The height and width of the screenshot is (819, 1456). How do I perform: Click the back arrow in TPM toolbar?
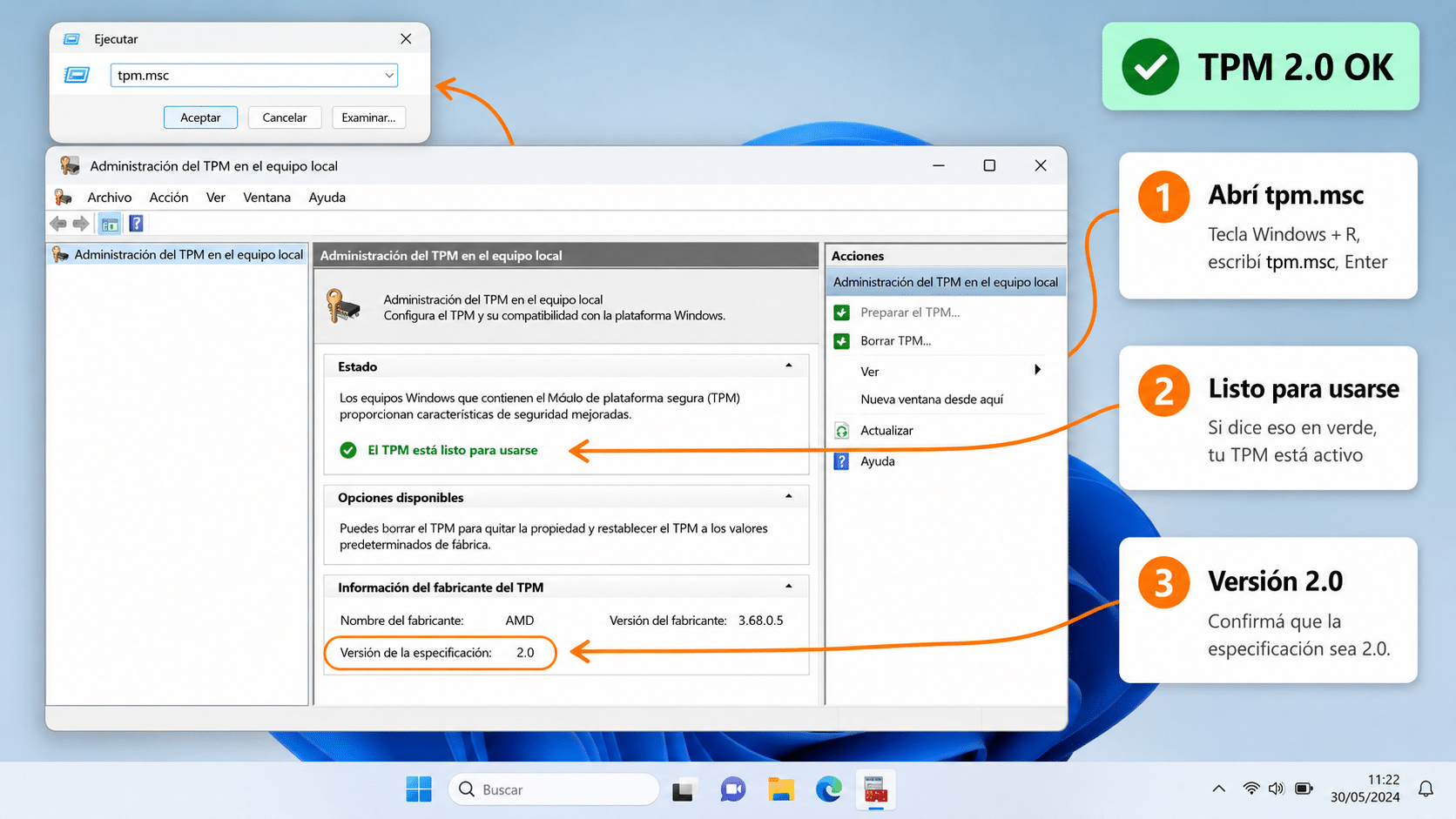[58, 224]
